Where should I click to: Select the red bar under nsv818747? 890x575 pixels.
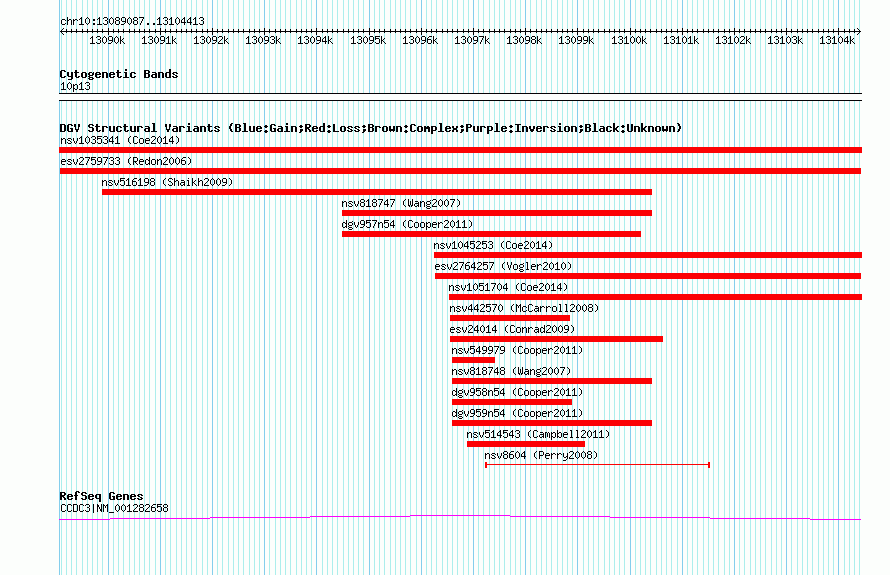pos(497,213)
